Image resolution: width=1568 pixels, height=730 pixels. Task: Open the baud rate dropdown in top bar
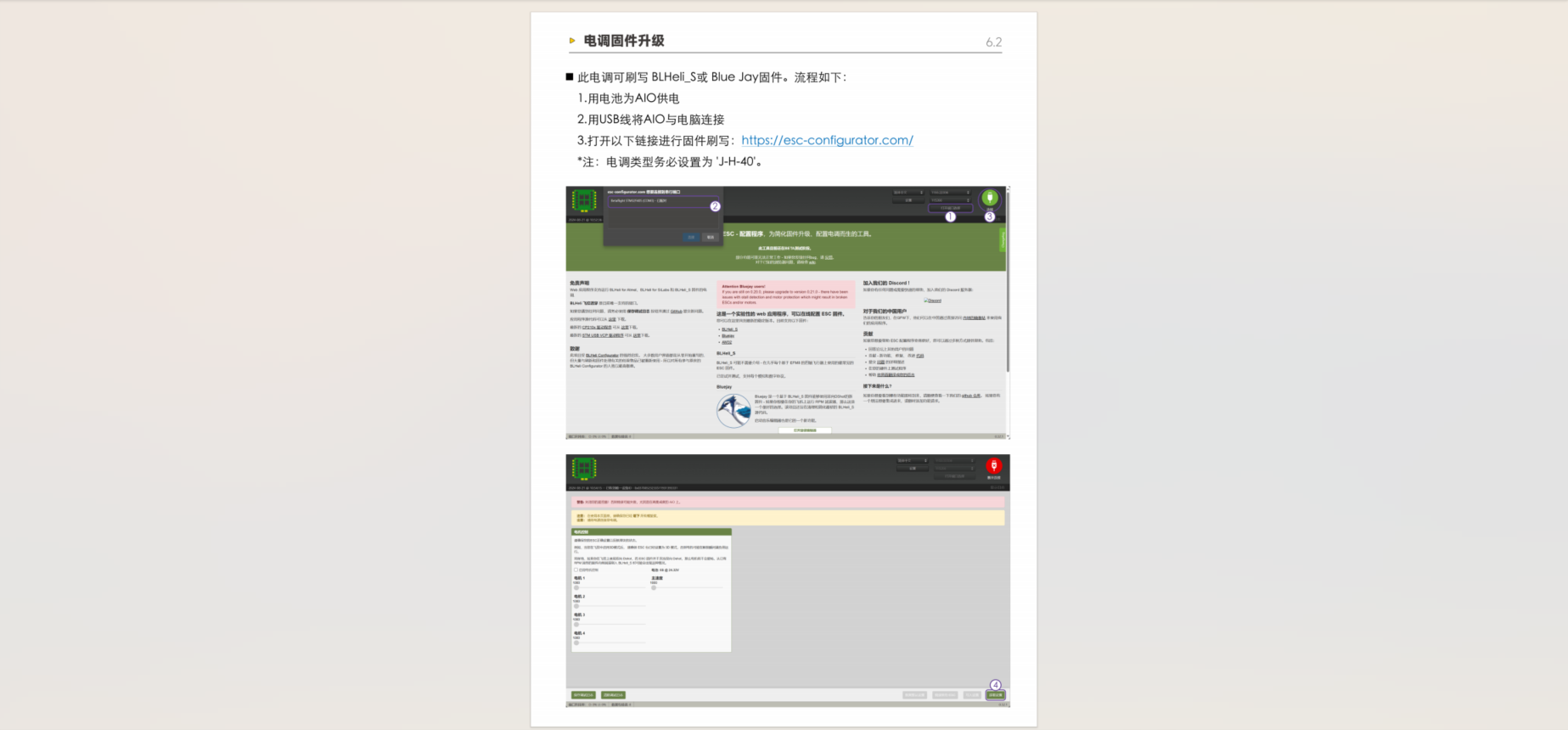point(950,200)
